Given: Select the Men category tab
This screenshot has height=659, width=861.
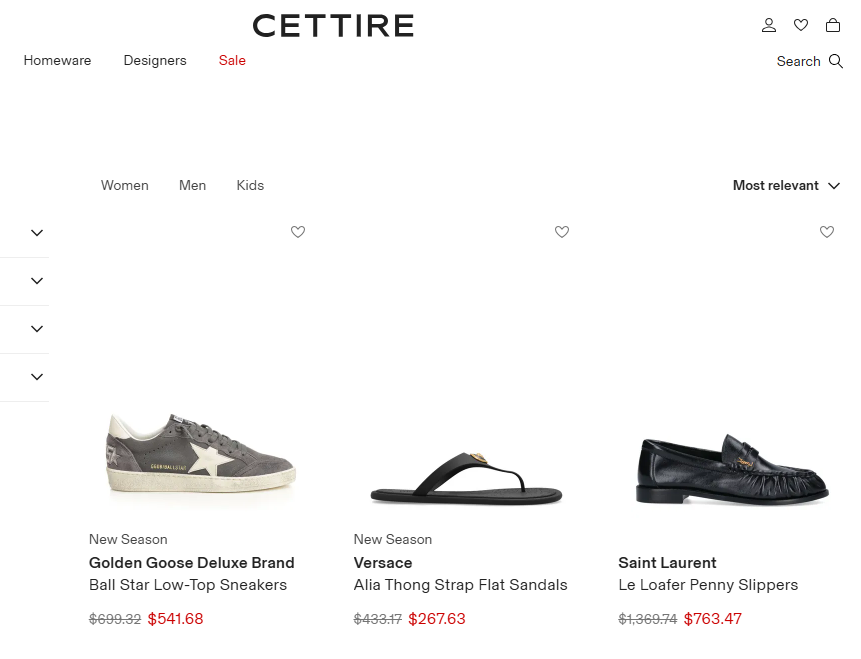Looking at the screenshot, I should click(x=193, y=186).
